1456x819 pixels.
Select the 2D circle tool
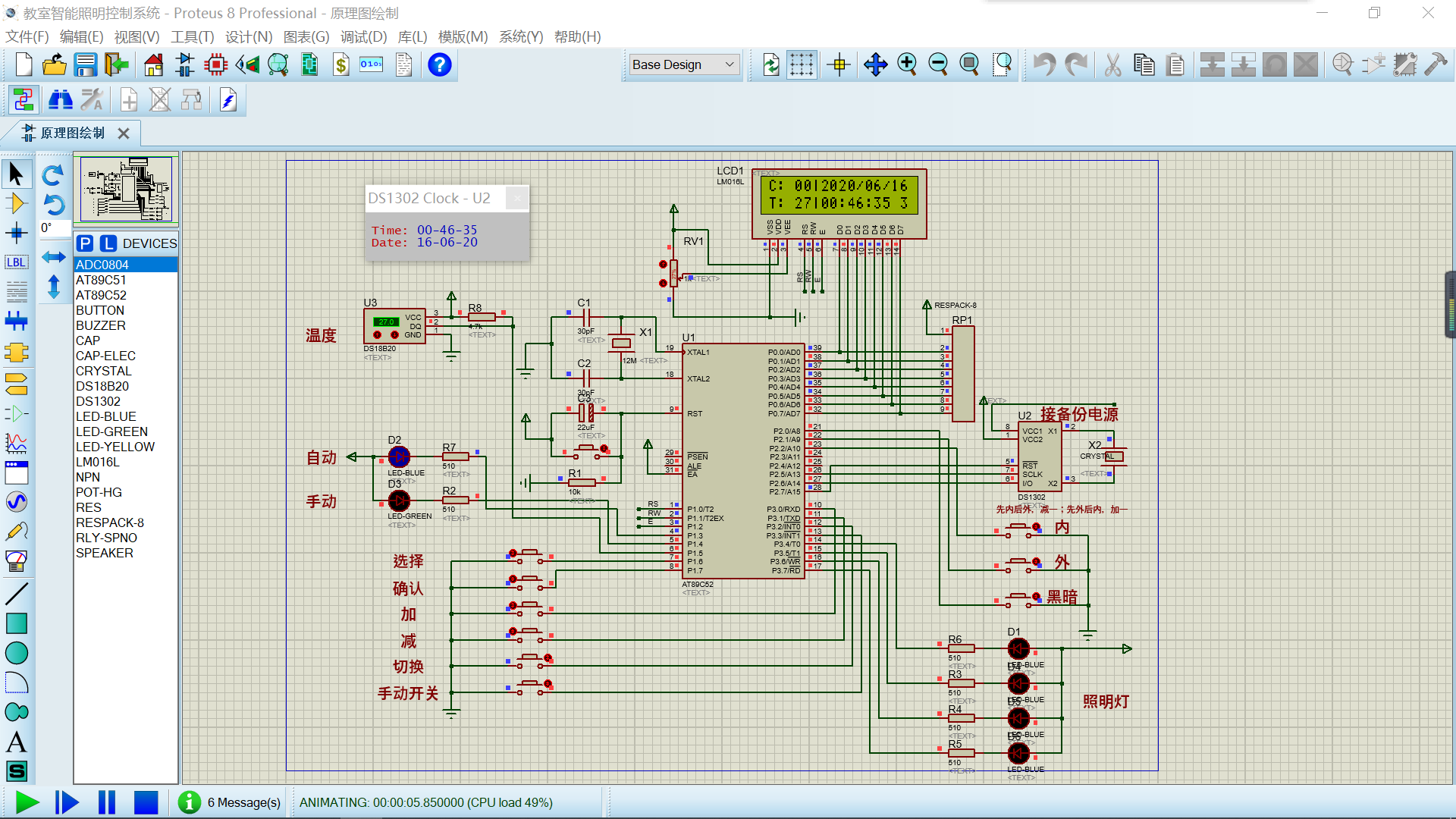(x=17, y=653)
